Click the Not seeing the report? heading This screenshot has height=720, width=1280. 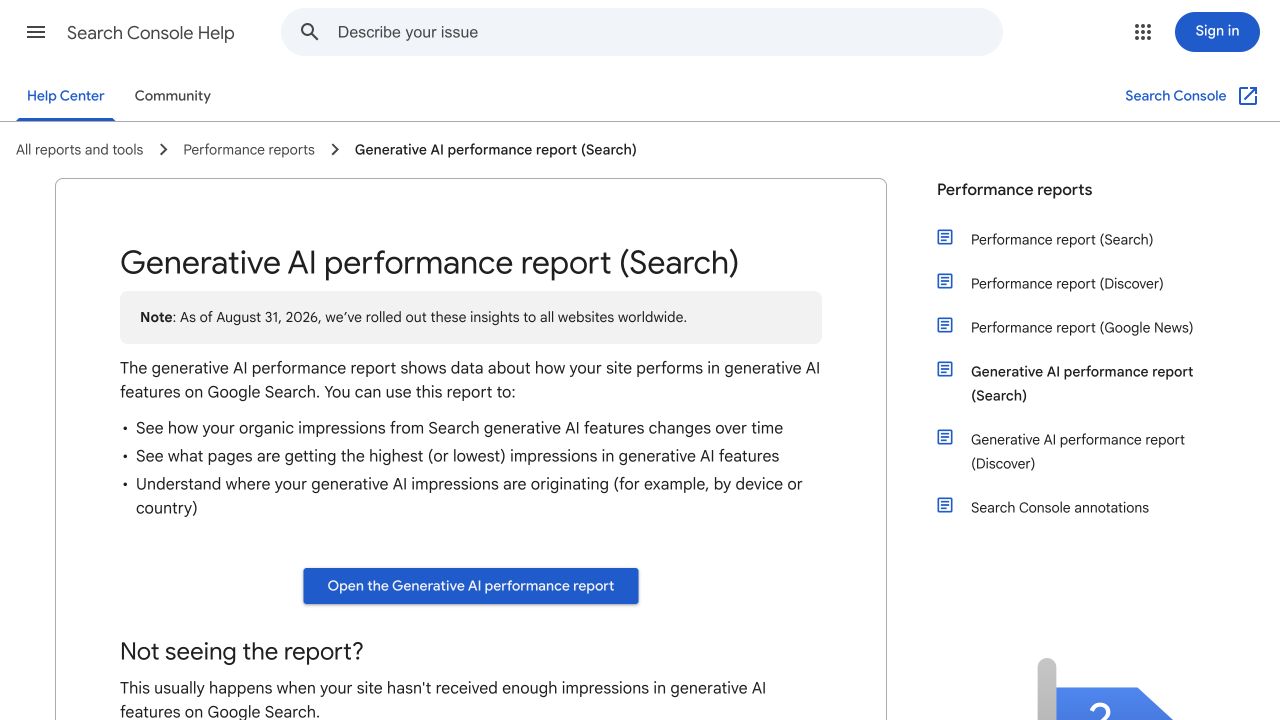pos(241,652)
